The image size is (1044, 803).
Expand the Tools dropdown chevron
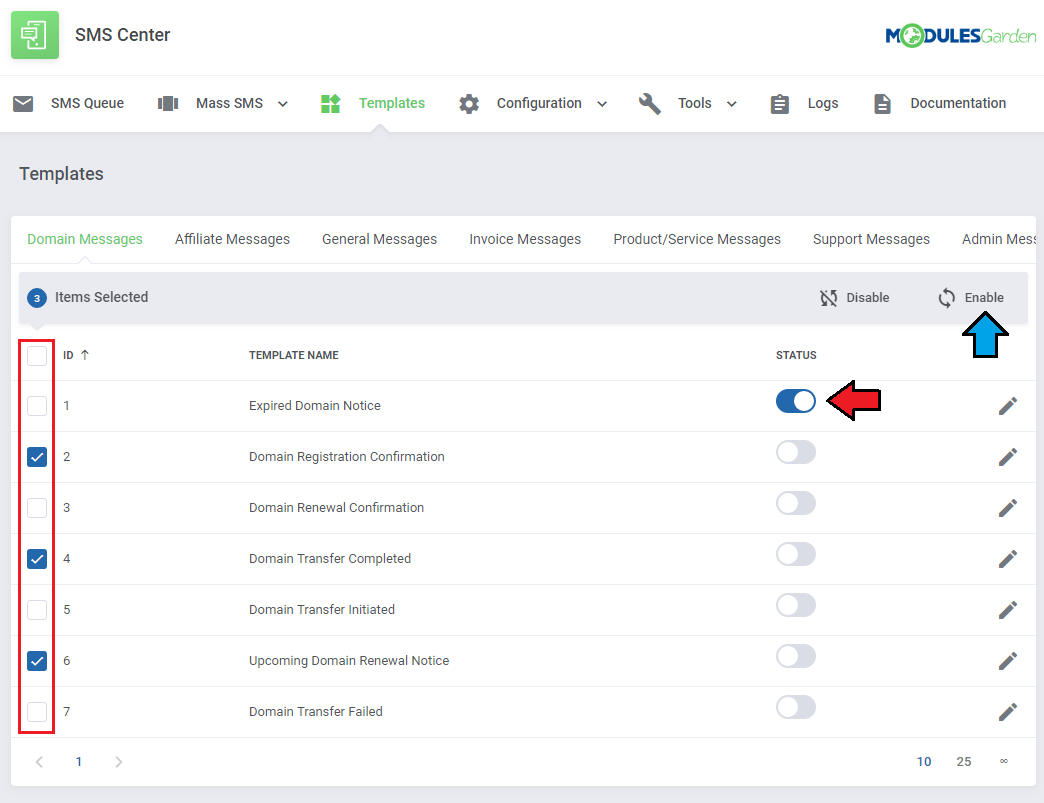732,104
